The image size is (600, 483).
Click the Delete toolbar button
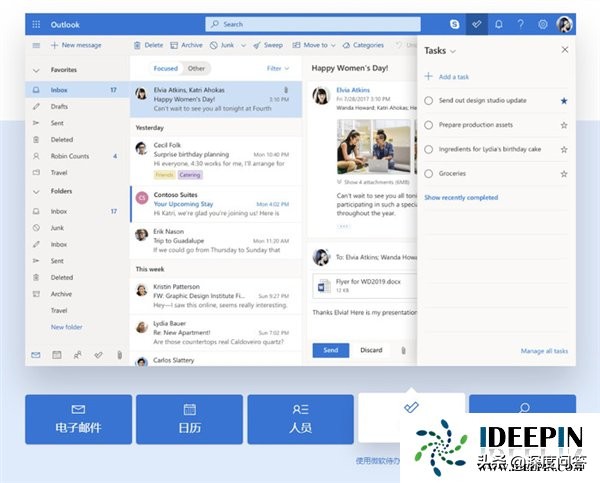pyautogui.click(x=148, y=45)
